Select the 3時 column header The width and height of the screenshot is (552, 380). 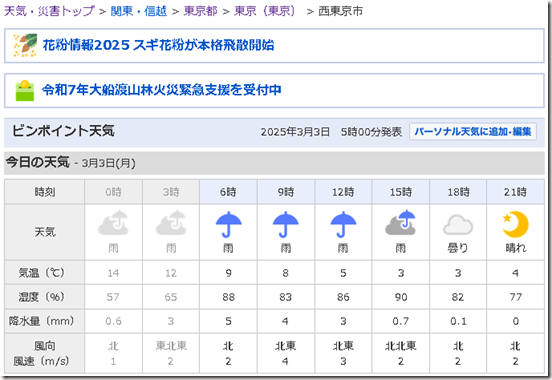point(171,192)
